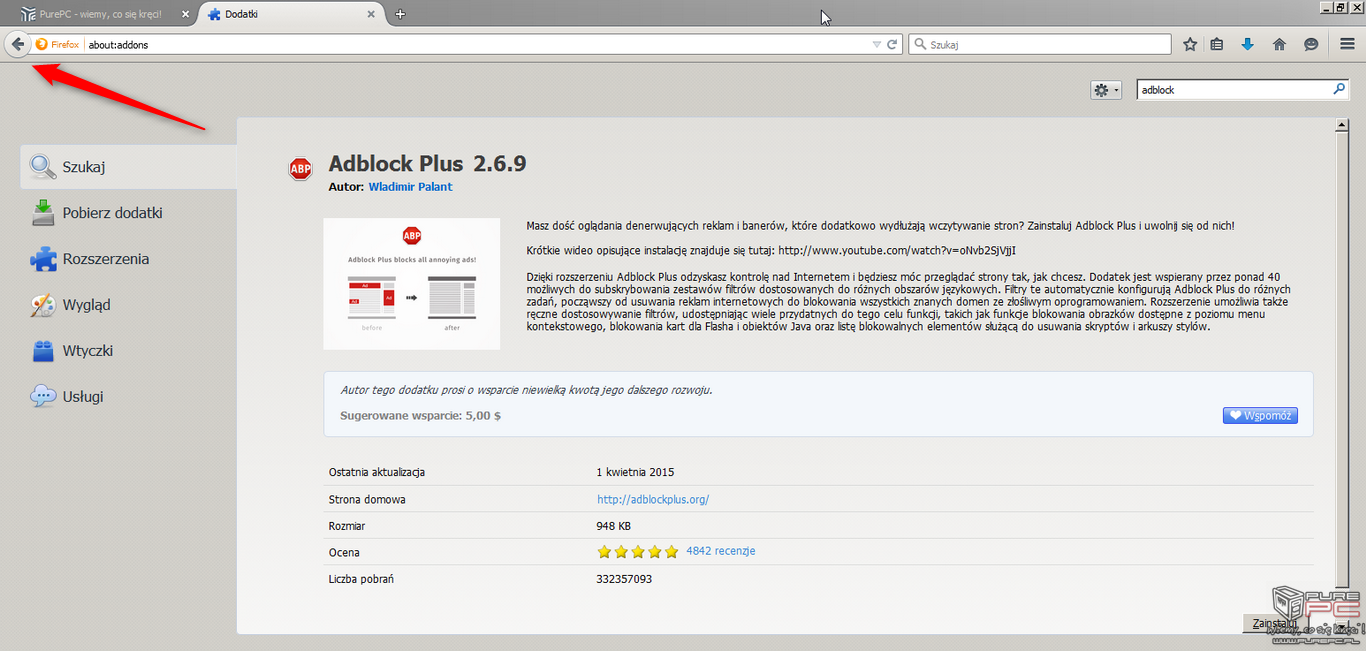Screen dimensions: 1366x651
Task: Open Rozszerzenia category
Action: (128, 259)
